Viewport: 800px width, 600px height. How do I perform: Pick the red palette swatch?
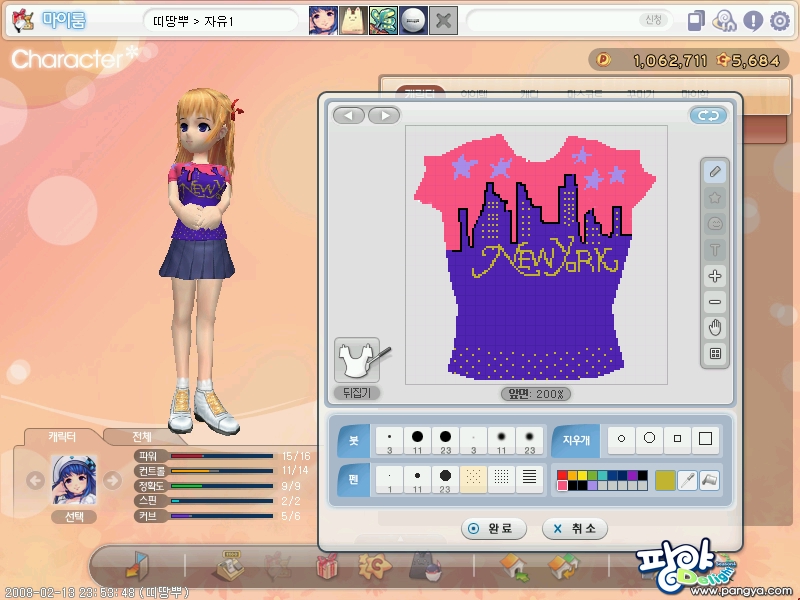click(x=562, y=476)
